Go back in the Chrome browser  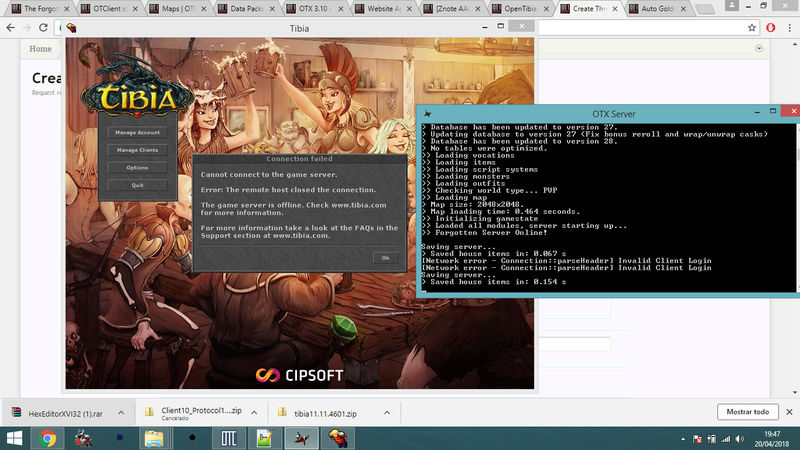pos(11,28)
